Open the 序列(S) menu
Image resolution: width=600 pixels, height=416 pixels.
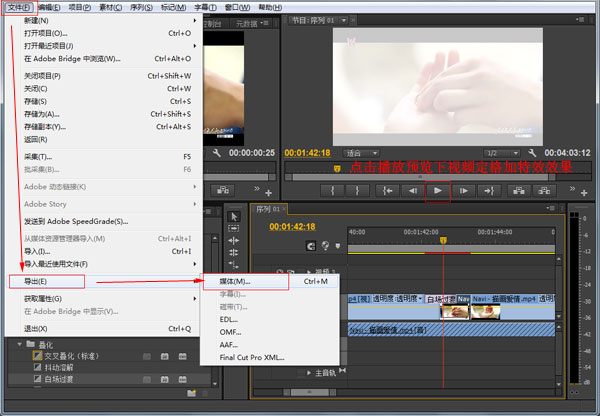[141, 7]
